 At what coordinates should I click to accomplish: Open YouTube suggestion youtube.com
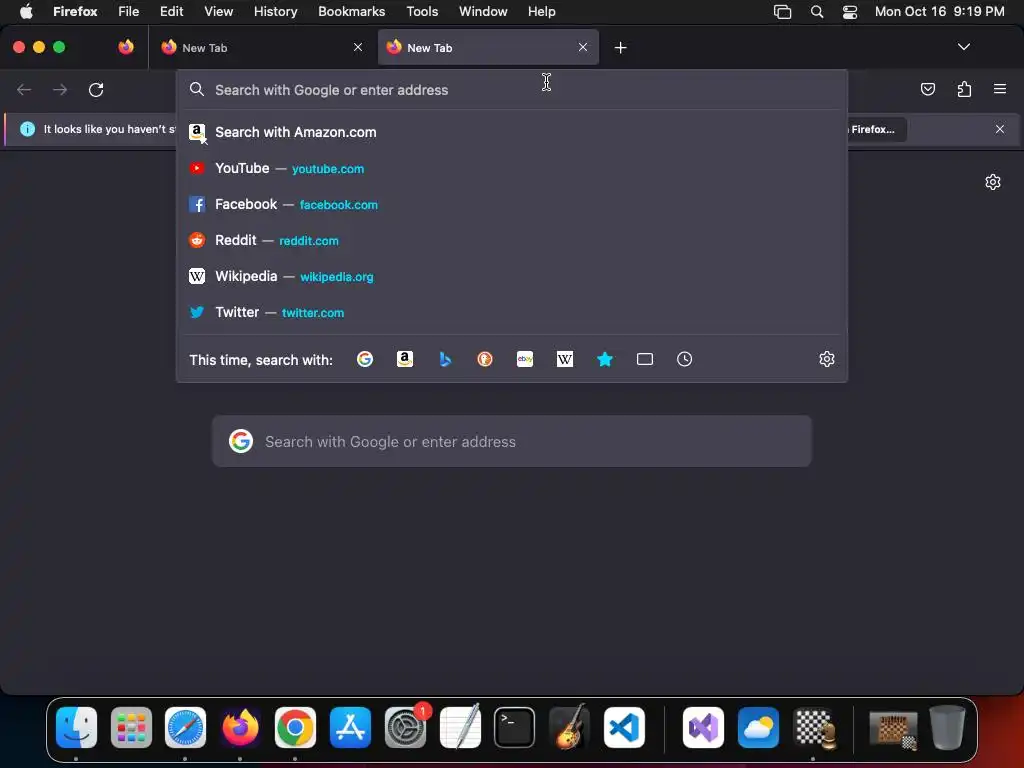(x=512, y=168)
